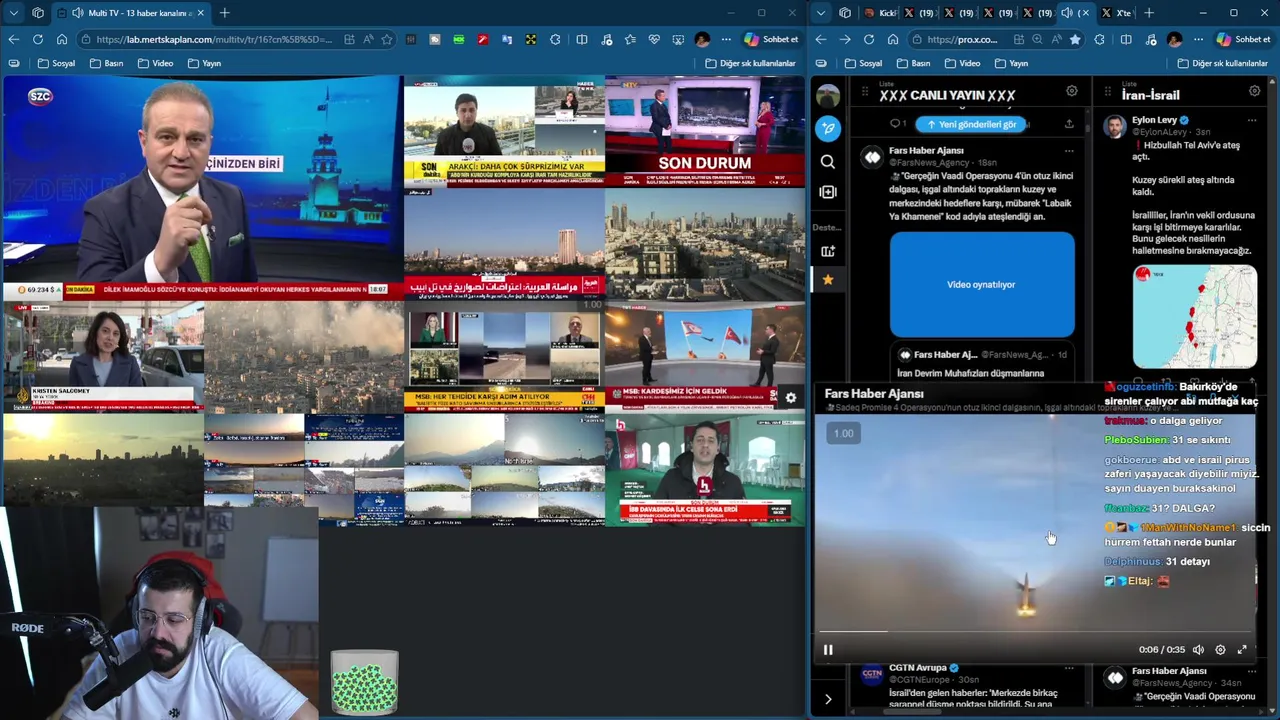1280x720 pixels.
Task: Go home in left browser
Action: (x=61, y=39)
